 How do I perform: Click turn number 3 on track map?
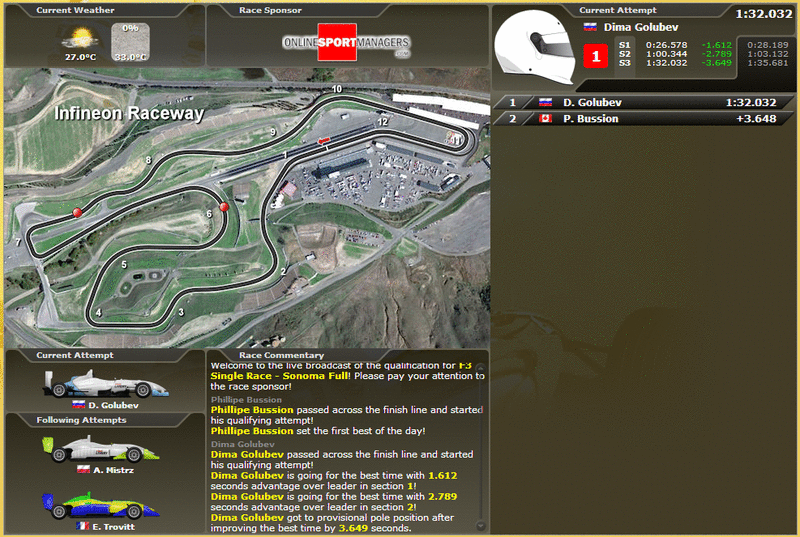click(x=181, y=312)
